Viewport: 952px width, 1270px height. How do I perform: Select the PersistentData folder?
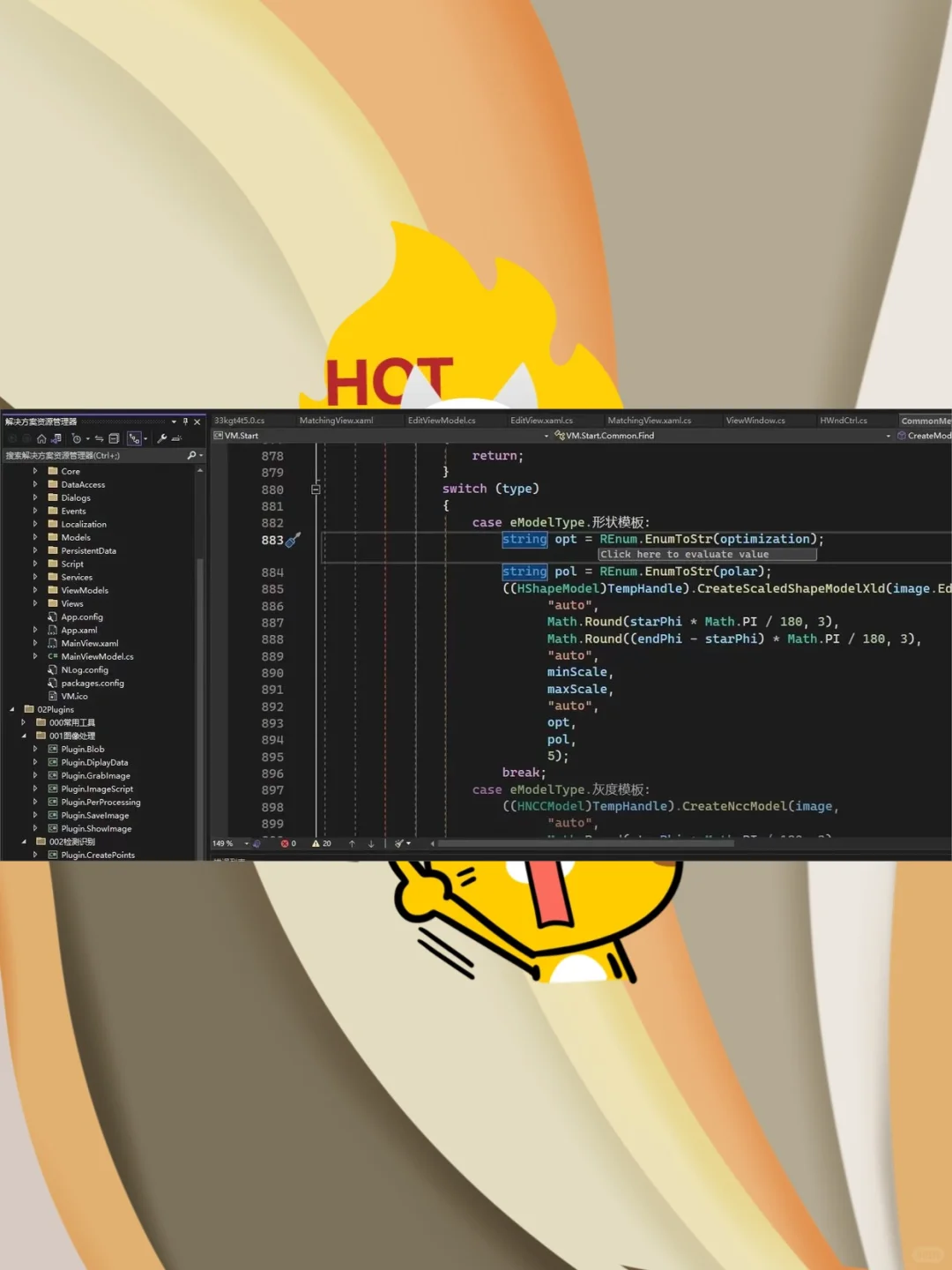pyautogui.click(x=88, y=550)
